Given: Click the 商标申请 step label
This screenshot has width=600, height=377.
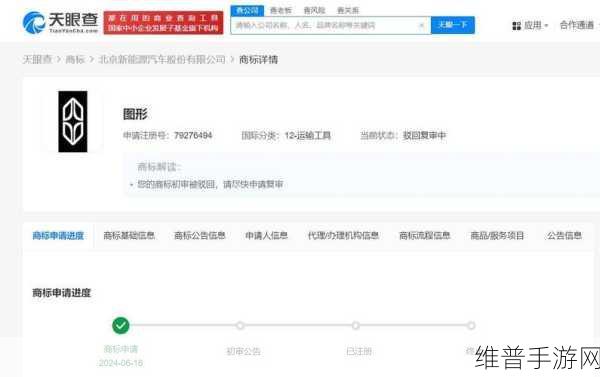Looking at the screenshot, I should (121, 349).
